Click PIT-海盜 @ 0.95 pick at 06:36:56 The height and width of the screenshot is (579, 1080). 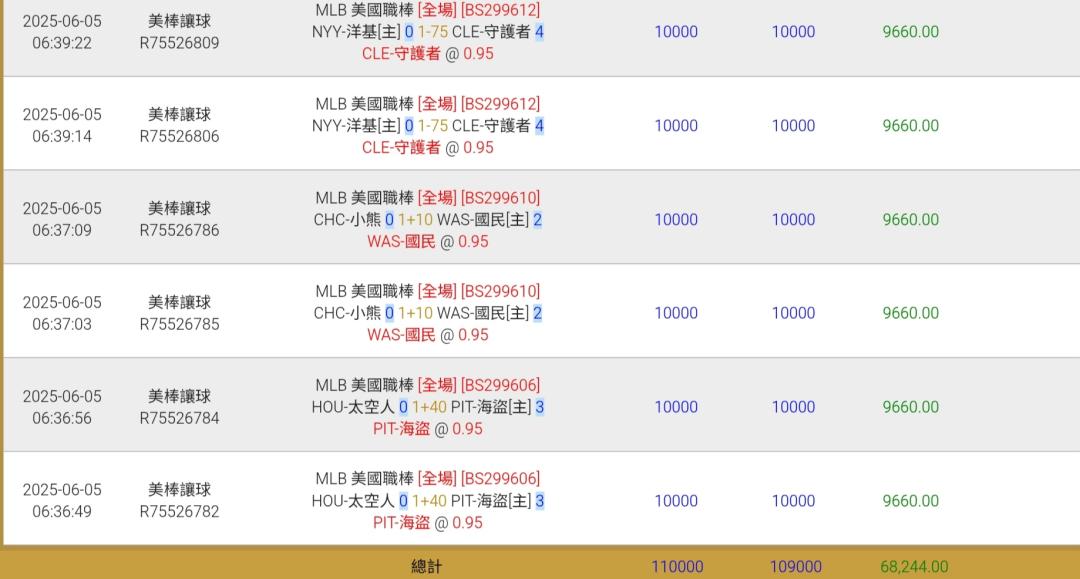pos(427,429)
